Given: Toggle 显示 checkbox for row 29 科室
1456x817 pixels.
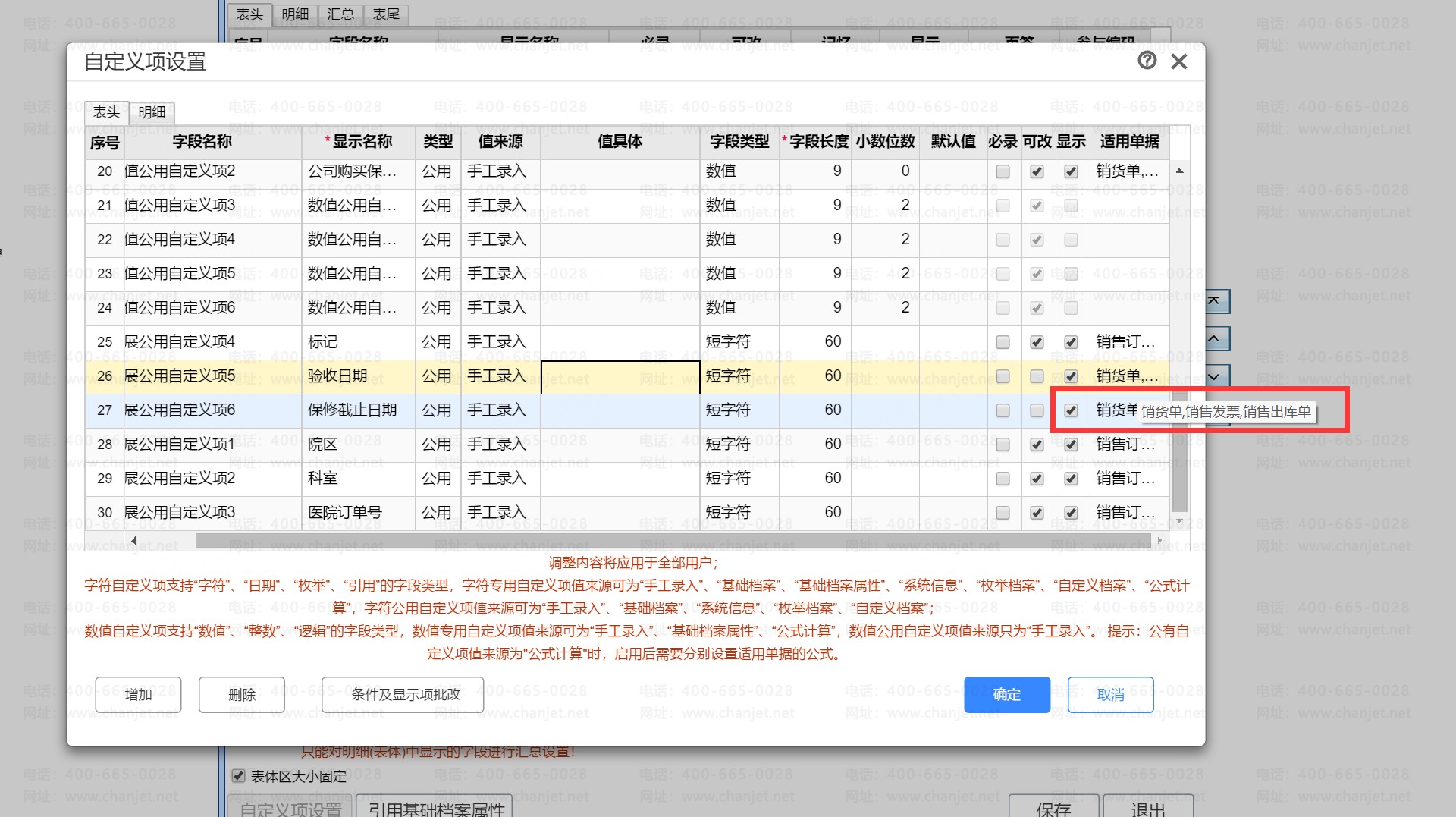Looking at the screenshot, I should click(1071, 479).
